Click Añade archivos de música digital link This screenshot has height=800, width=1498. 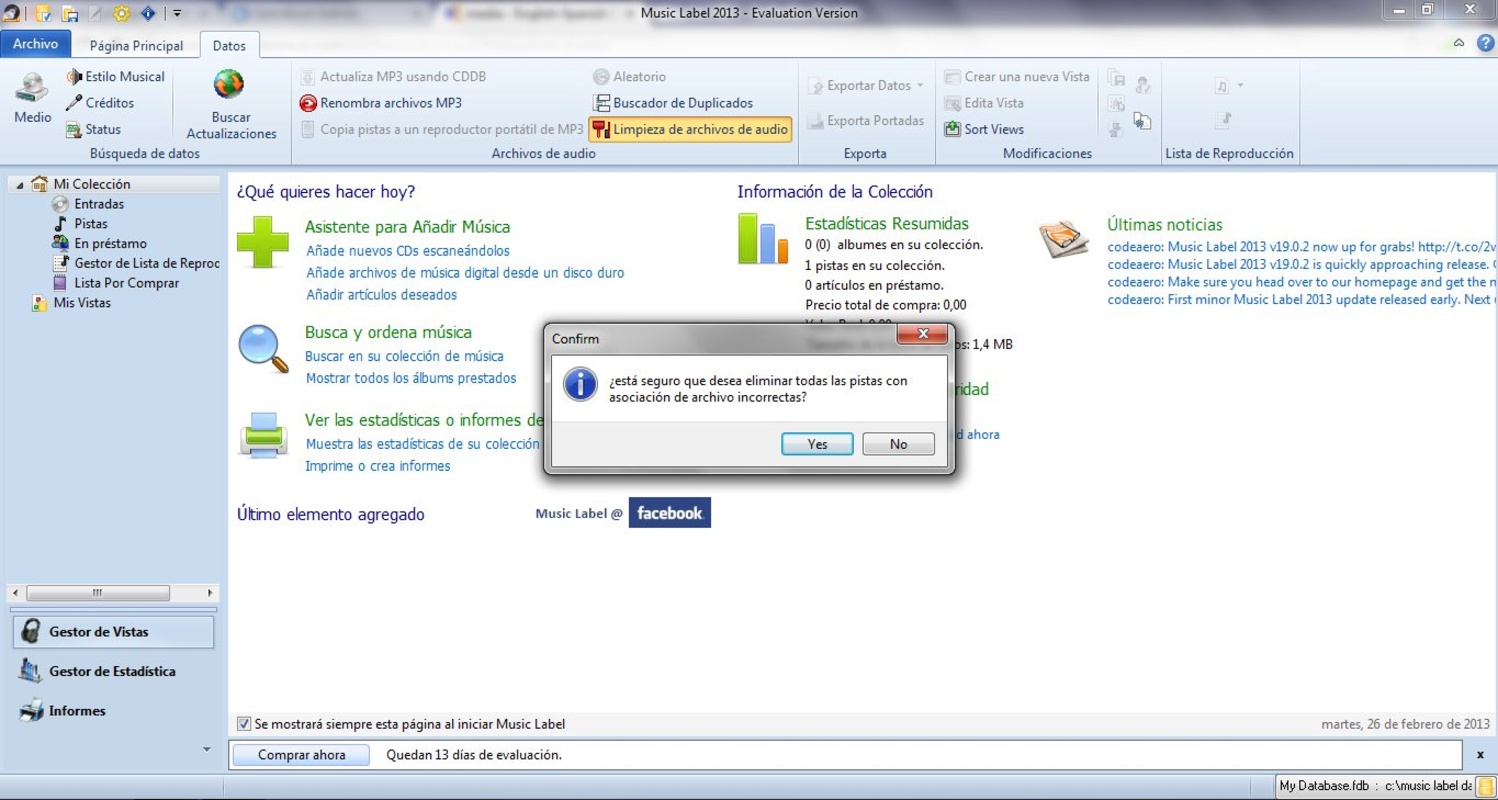tap(465, 273)
